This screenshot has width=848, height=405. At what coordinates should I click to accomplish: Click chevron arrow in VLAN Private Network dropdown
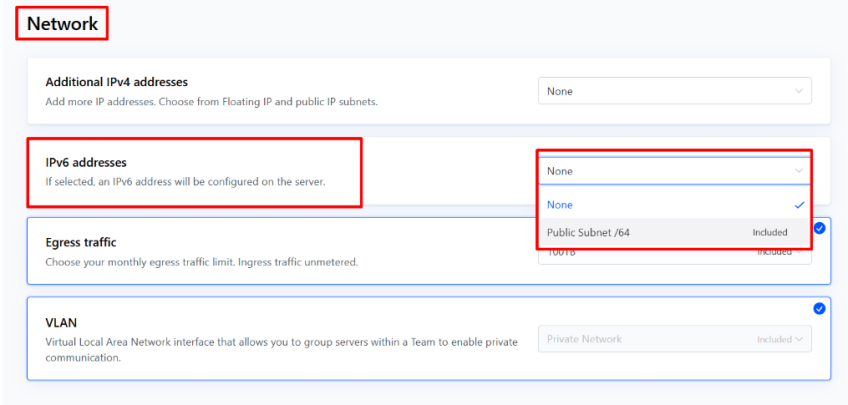pyautogui.click(x=800, y=339)
